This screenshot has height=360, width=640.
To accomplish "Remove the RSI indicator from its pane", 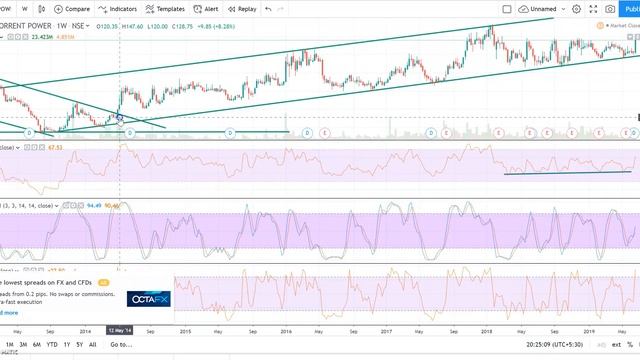I will 42,147.
